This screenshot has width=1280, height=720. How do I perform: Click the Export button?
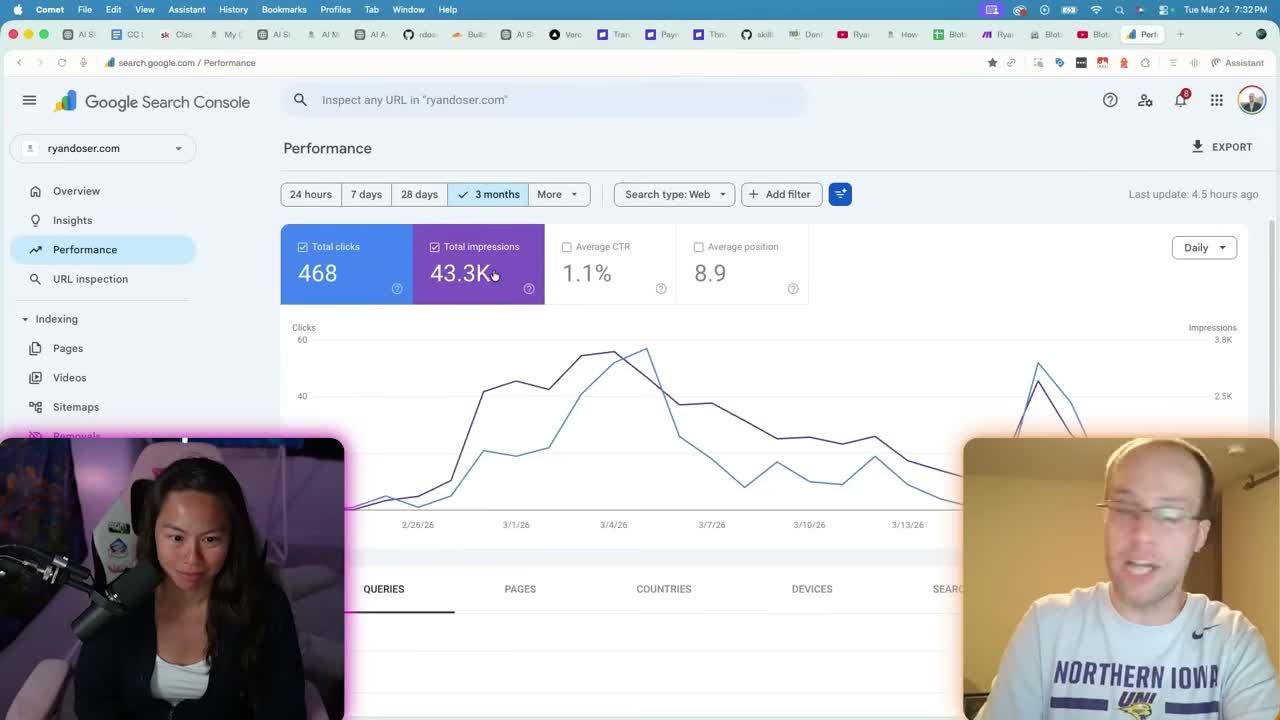click(1222, 147)
